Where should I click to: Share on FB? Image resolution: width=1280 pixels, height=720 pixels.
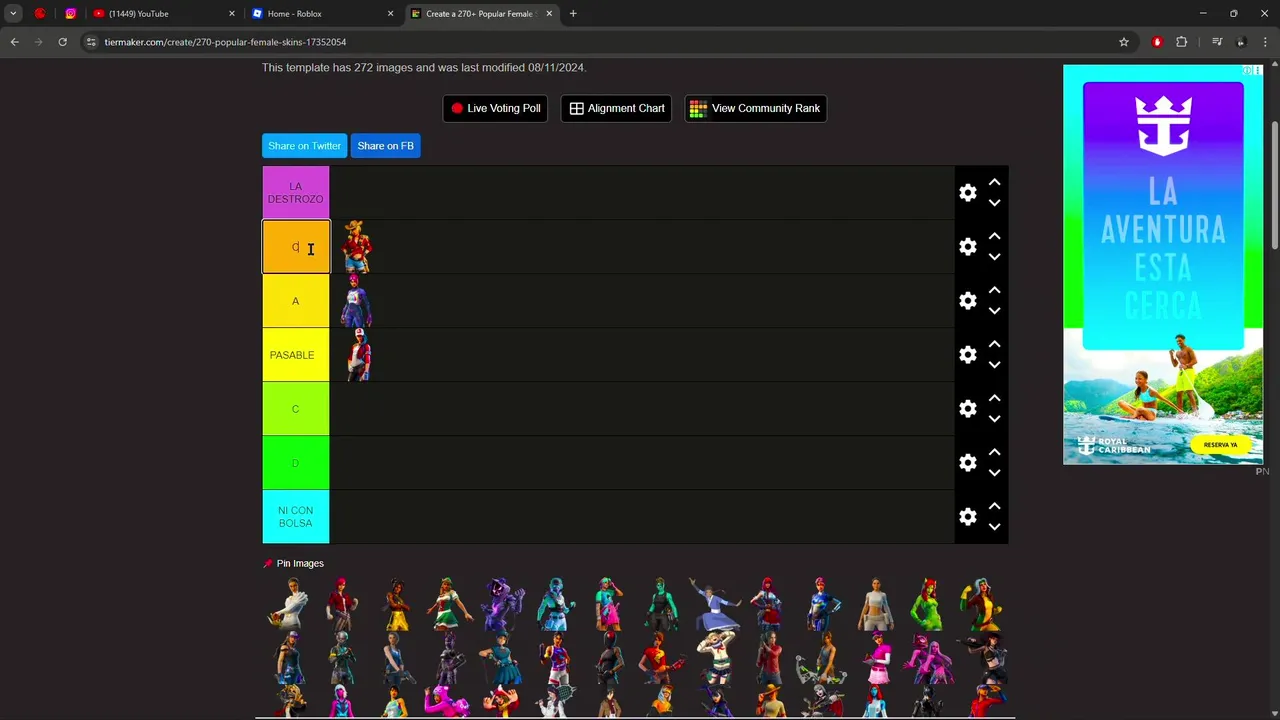tap(385, 146)
